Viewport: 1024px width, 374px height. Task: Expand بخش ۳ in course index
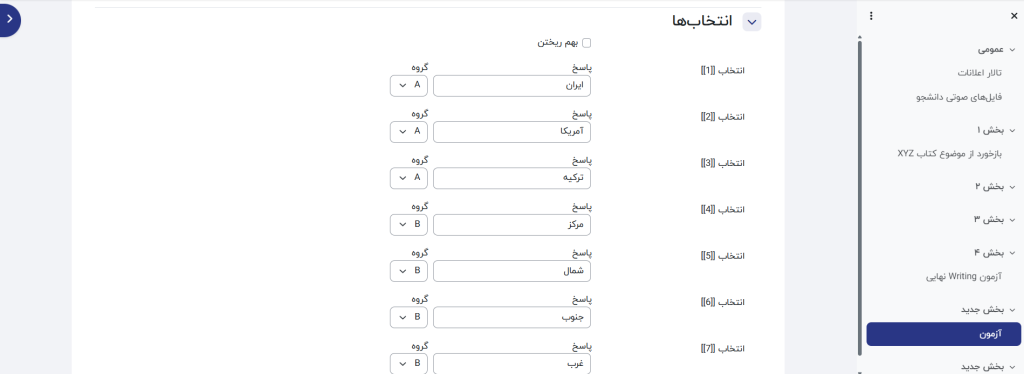1012,219
